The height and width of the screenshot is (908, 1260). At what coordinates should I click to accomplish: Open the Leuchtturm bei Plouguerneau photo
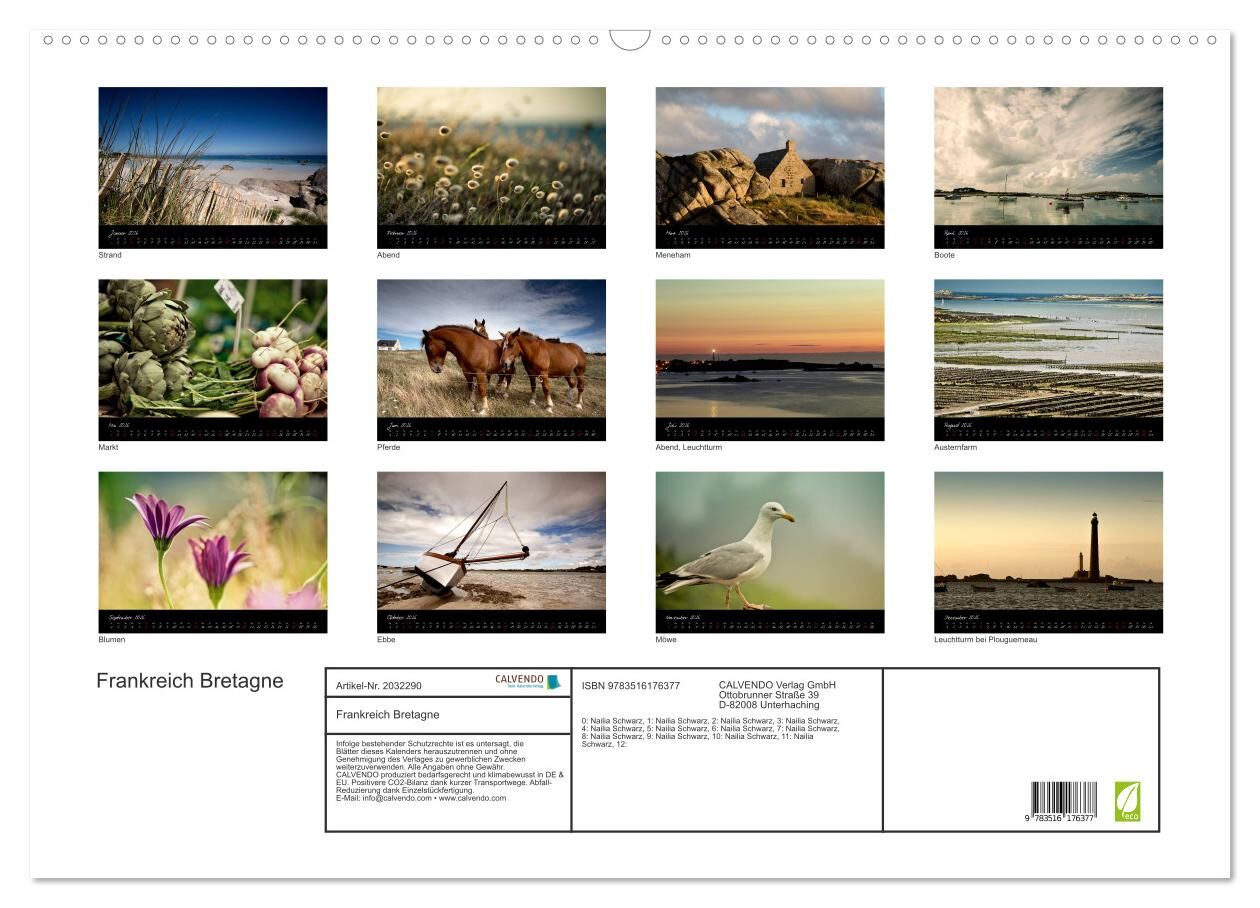point(1048,541)
